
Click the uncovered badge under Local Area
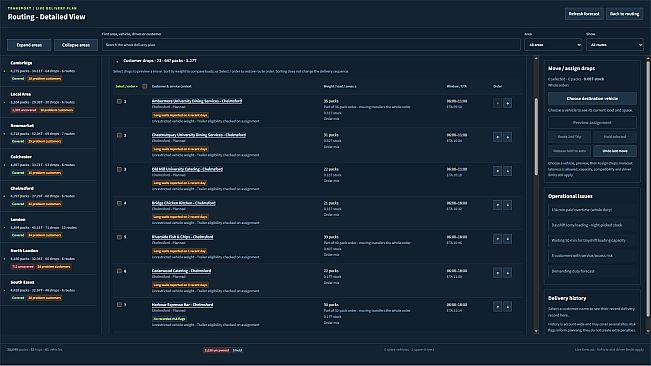pyautogui.click(x=24, y=110)
